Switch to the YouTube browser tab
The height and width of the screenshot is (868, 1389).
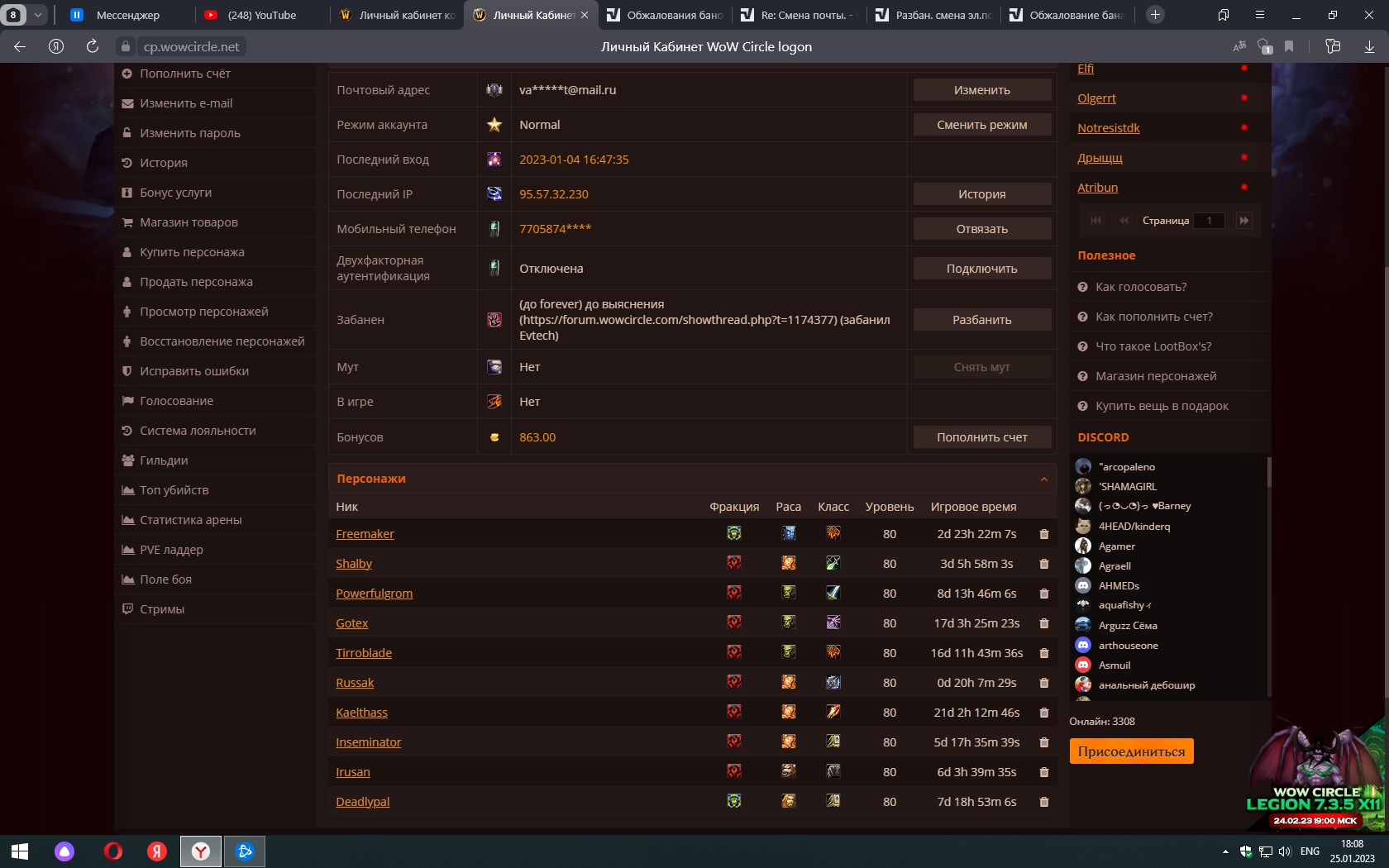click(262, 15)
